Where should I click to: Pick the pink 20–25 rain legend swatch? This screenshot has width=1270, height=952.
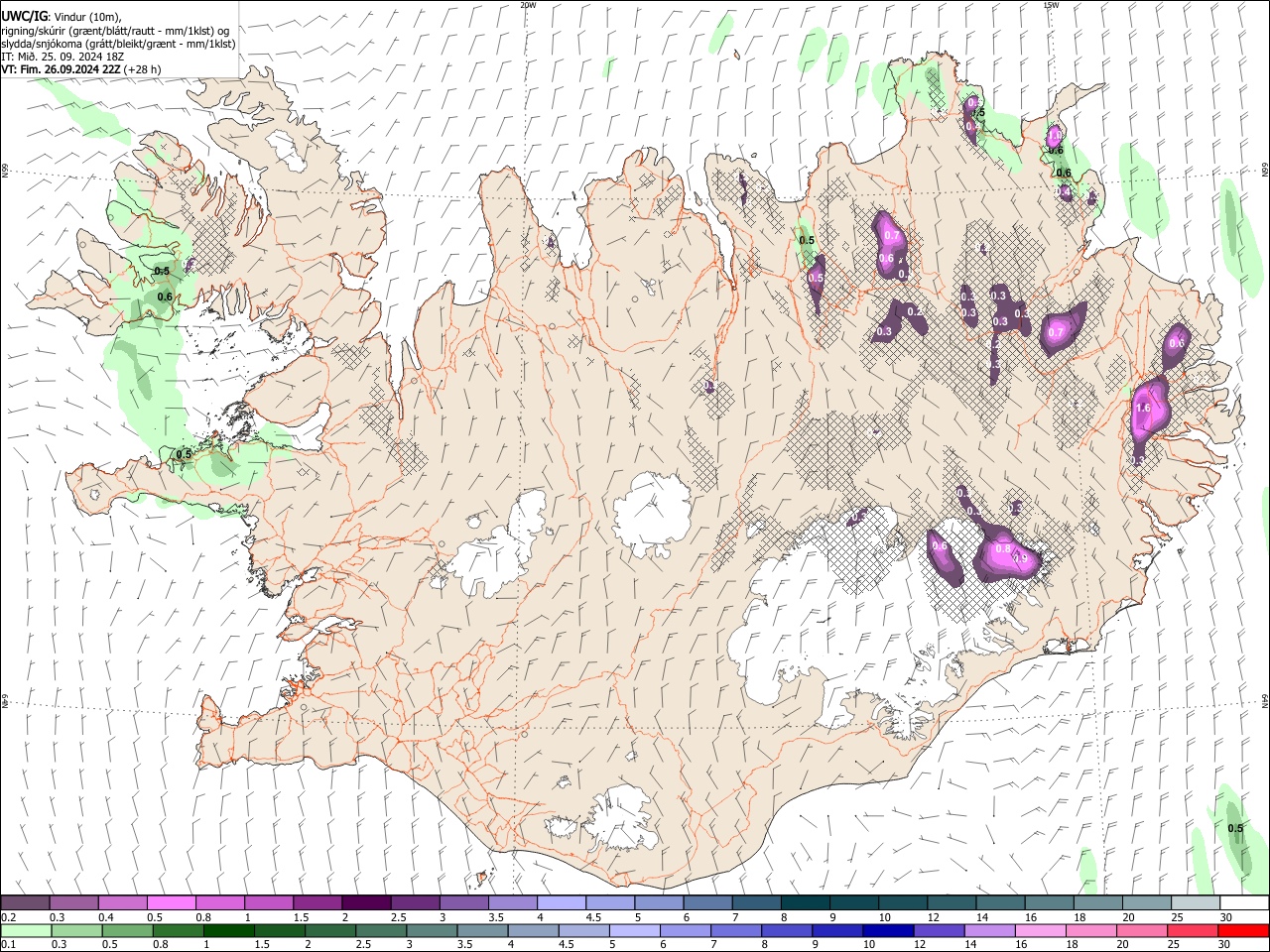pyautogui.click(x=1140, y=930)
